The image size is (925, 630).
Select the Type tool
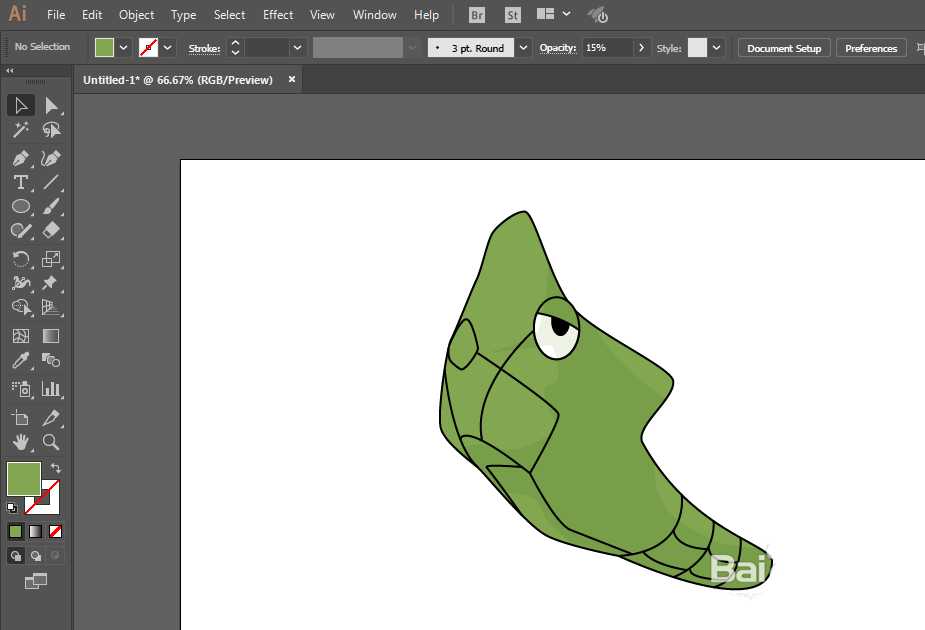tap(20, 183)
